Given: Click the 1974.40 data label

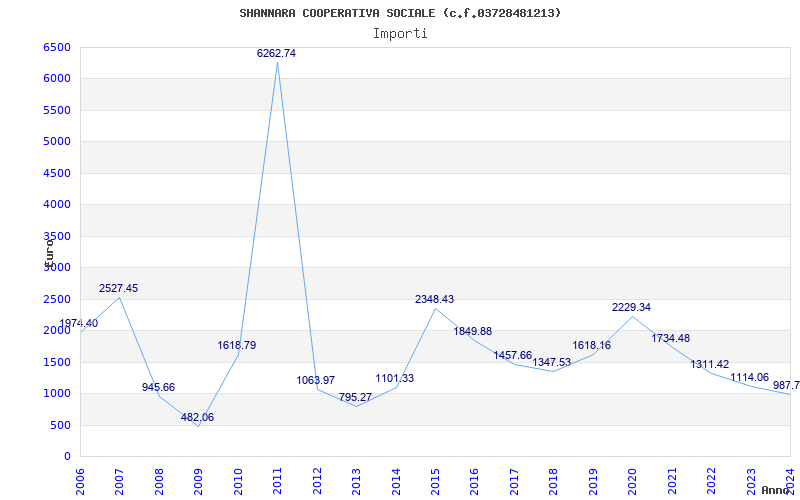Looking at the screenshot, I should click(x=79, y=323).
